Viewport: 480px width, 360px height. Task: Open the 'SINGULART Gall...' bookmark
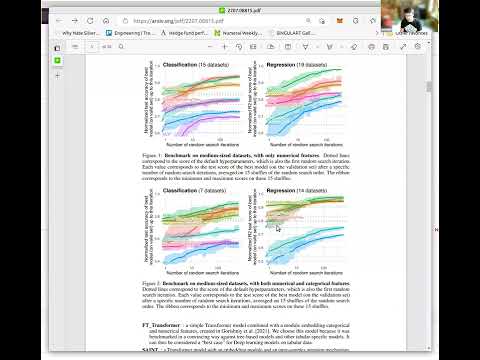pos(292,33)
